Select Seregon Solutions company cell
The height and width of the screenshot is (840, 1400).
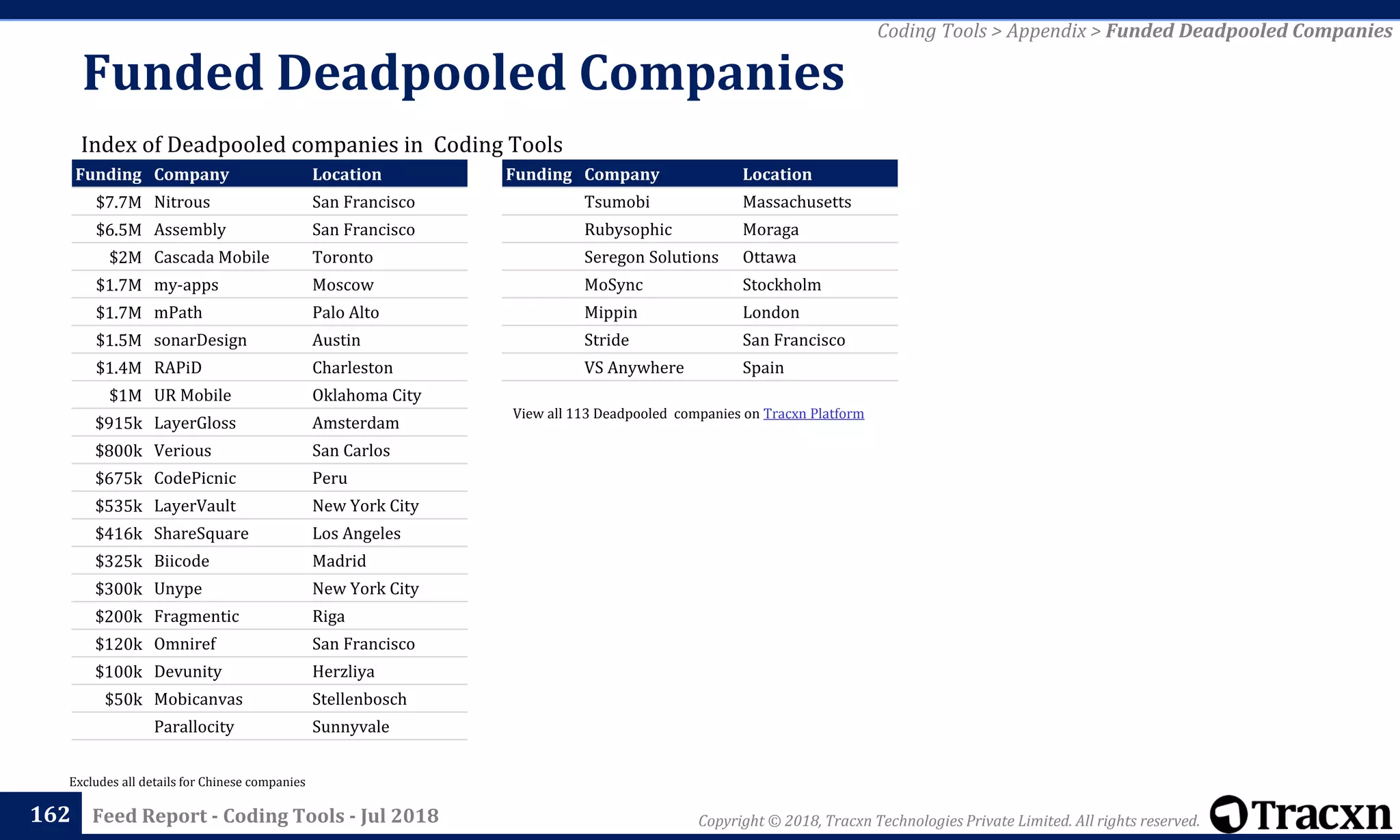[x=651, y=258]
